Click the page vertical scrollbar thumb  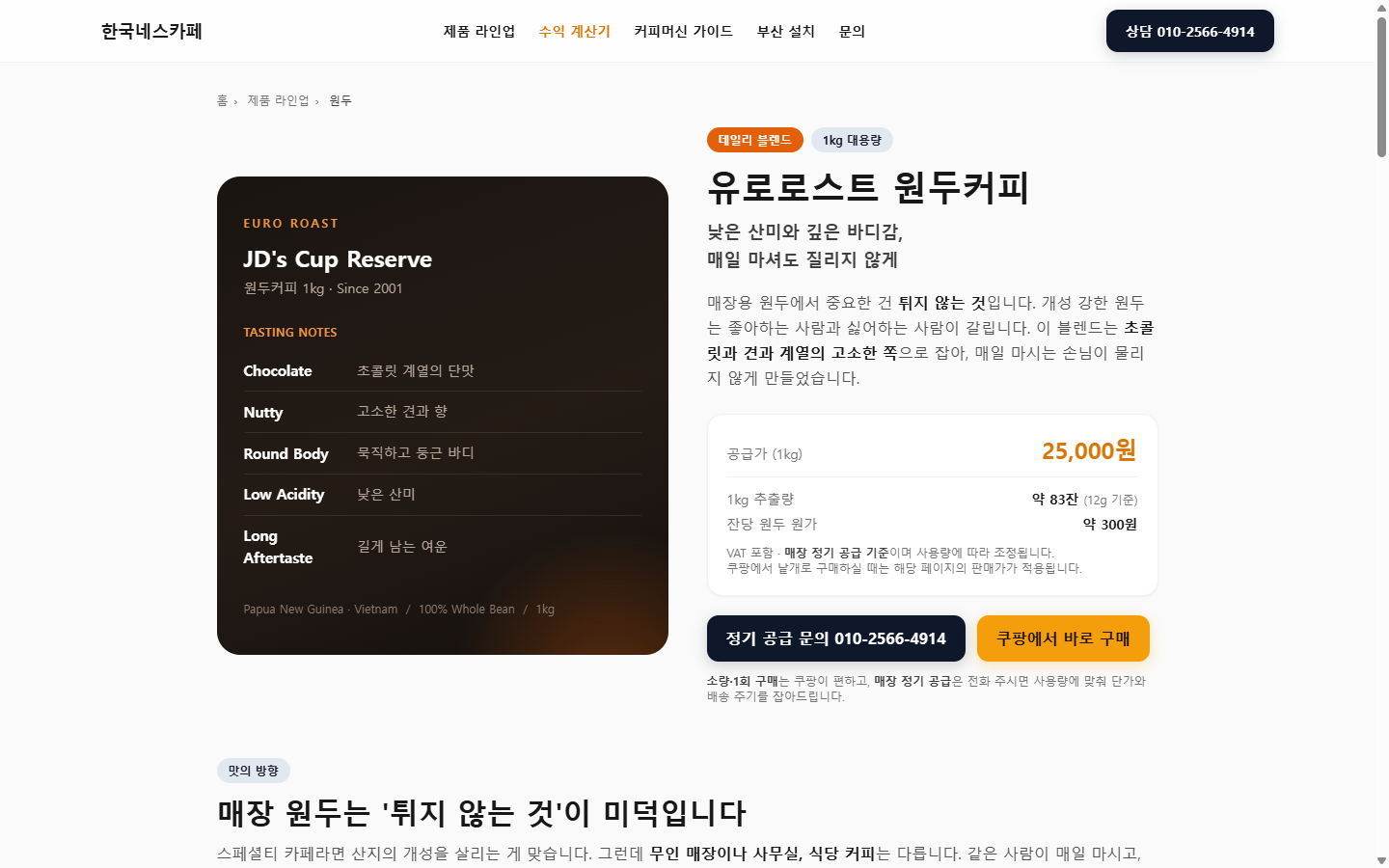tap(1381, 87)
